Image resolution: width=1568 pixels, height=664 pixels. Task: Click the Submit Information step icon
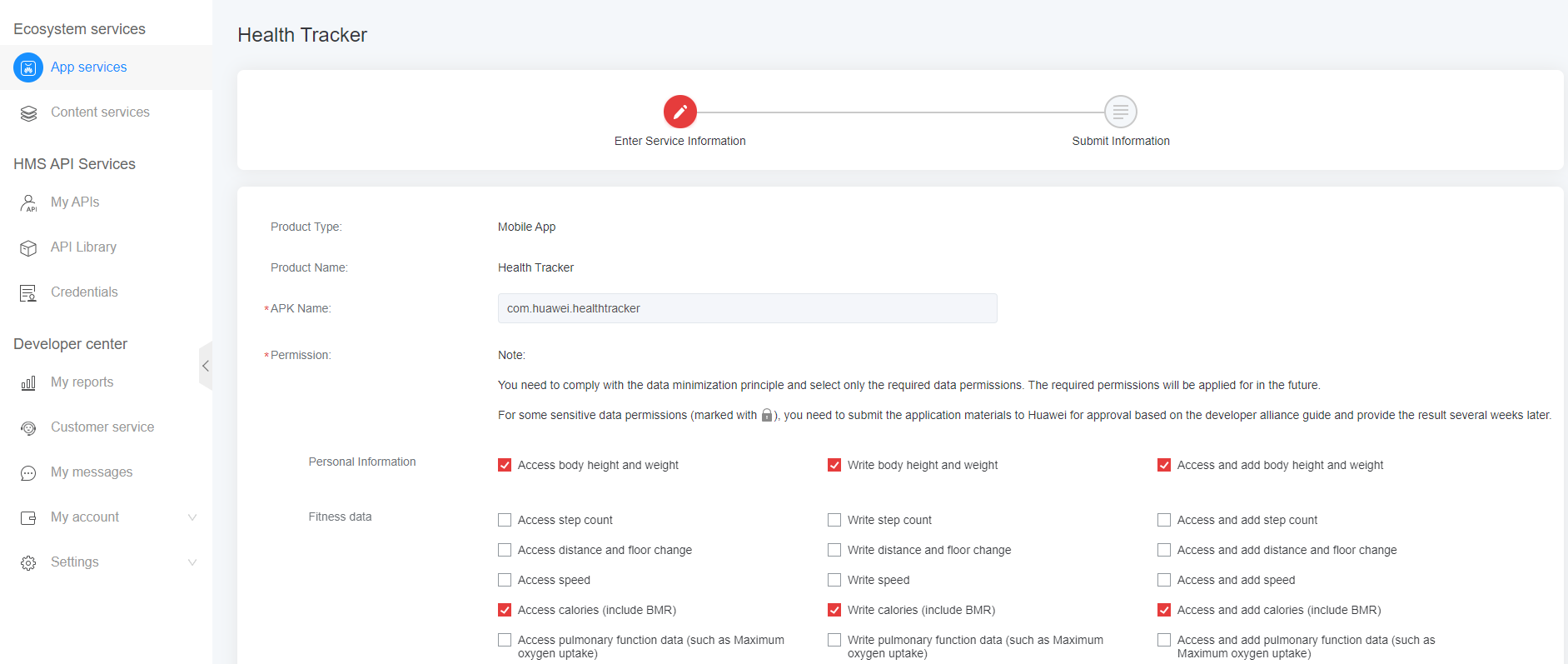[x=1121, y=112]
